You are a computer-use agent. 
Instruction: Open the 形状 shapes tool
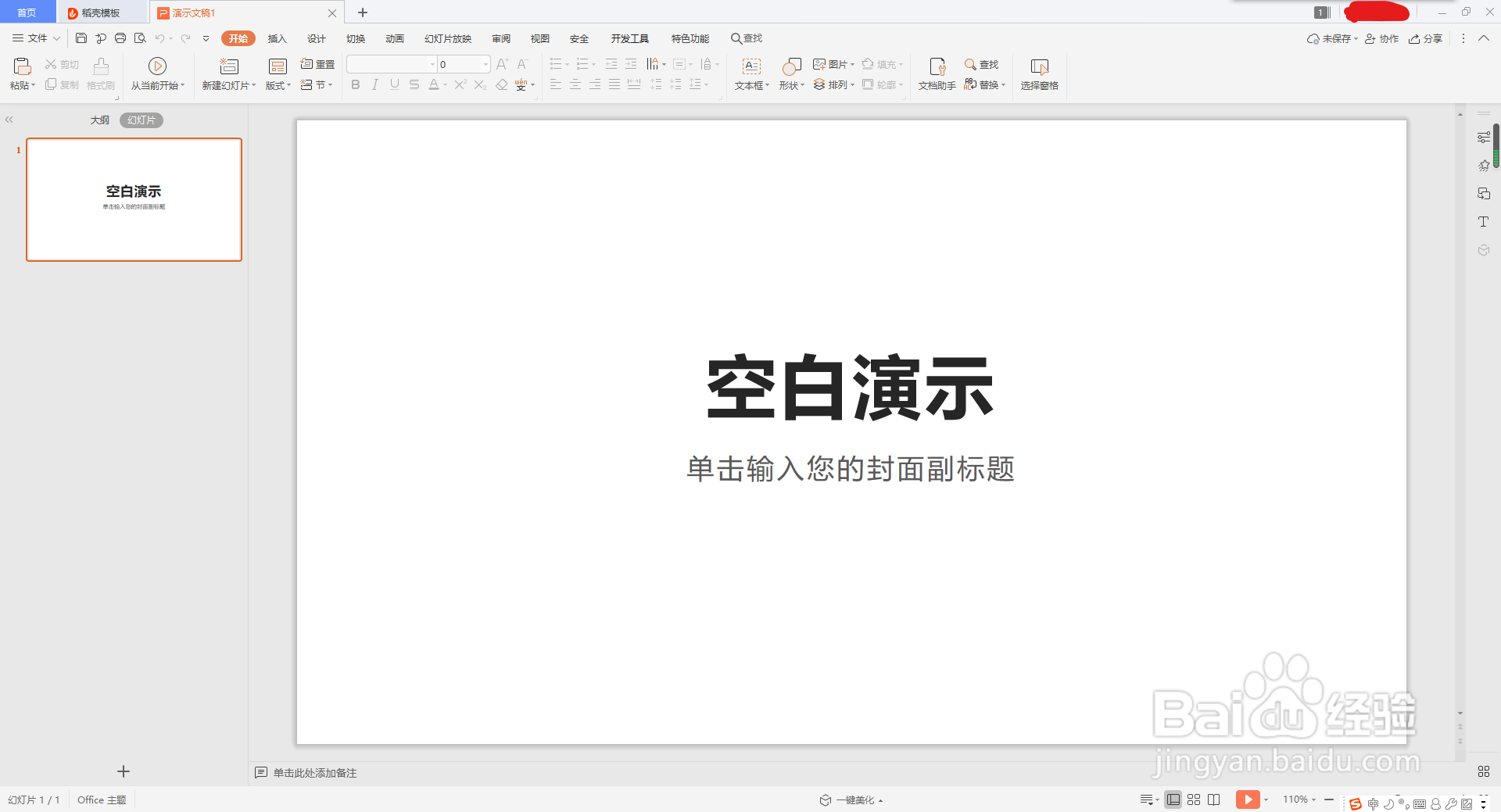tap(791, 74)
